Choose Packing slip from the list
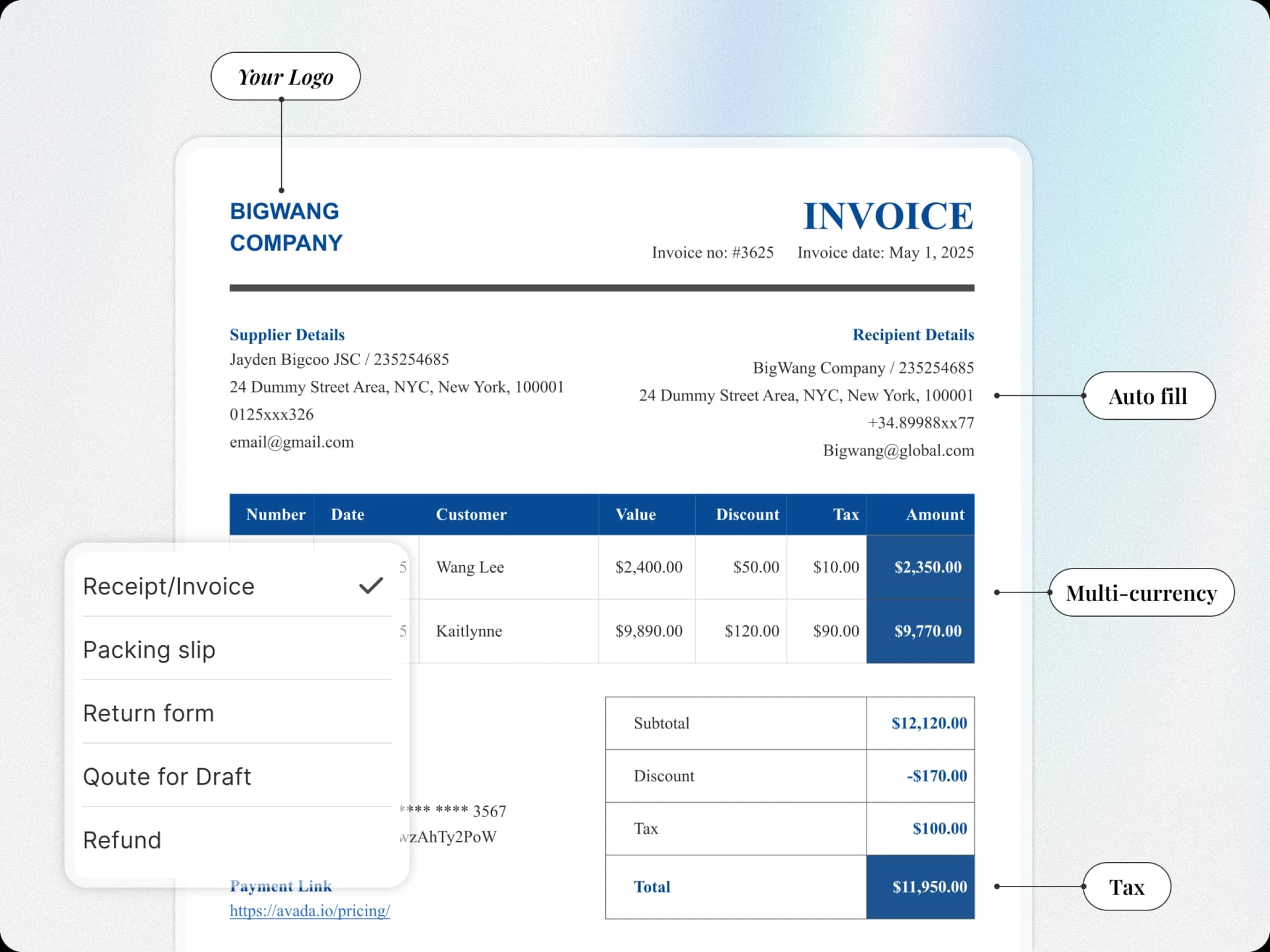Image resolution: width=1270 pixels, height=952 pixels. [149, 650]
